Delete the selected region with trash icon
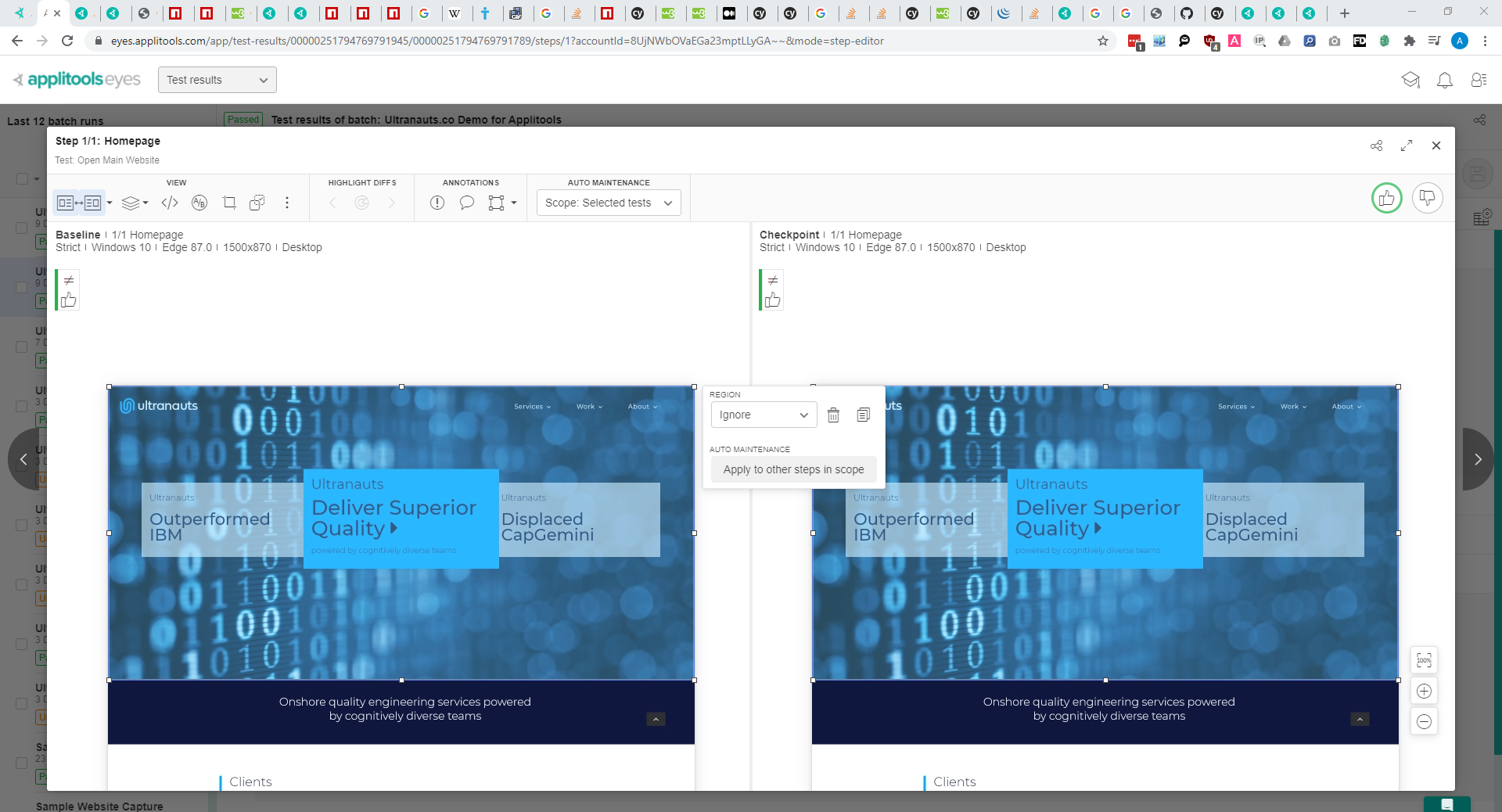The width and height of the screenshot is (1502, 812). click(833, 415)
